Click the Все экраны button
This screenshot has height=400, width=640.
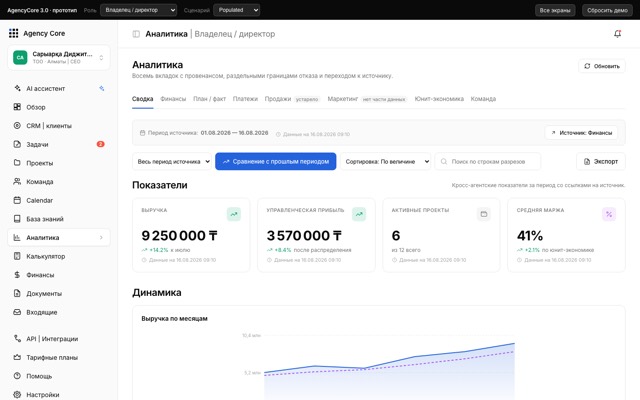(x=555, y=10)
